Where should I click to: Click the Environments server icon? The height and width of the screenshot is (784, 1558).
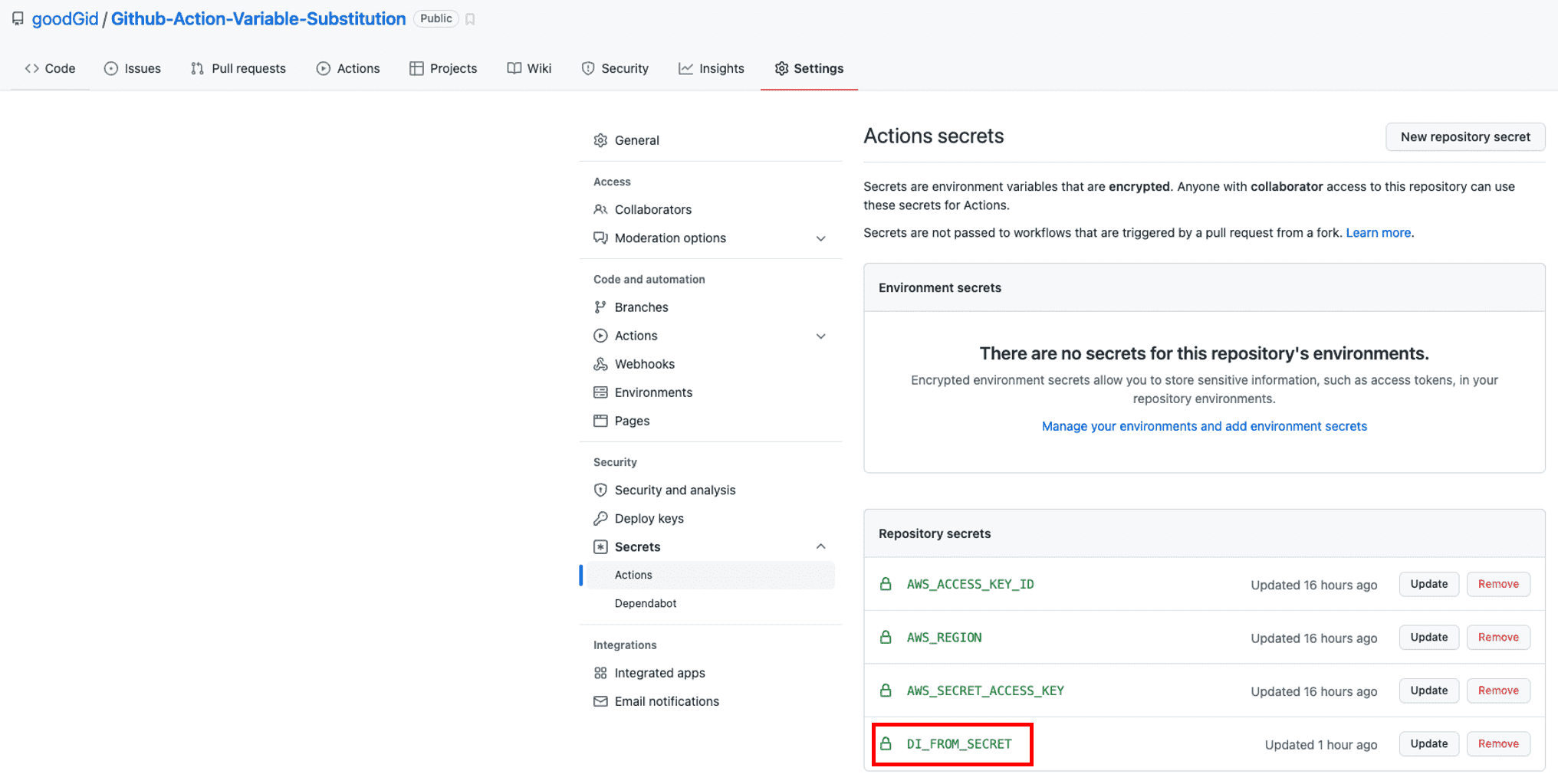point(600,392)
